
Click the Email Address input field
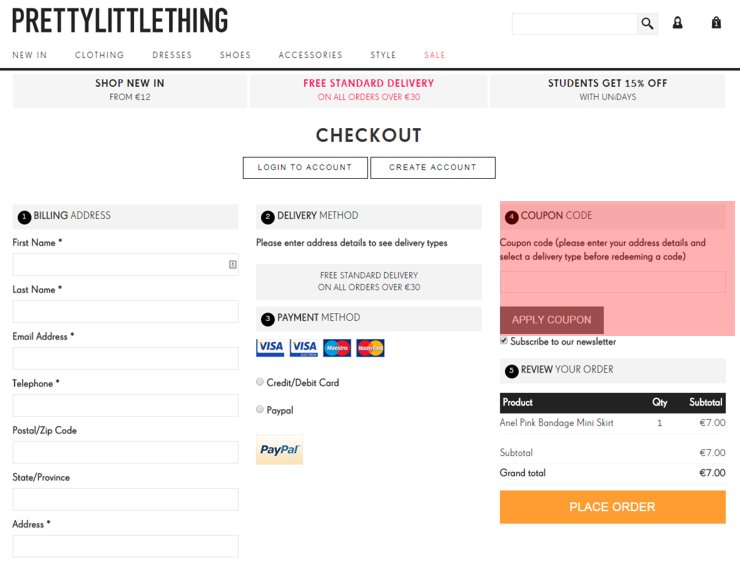tap(126, 359)
